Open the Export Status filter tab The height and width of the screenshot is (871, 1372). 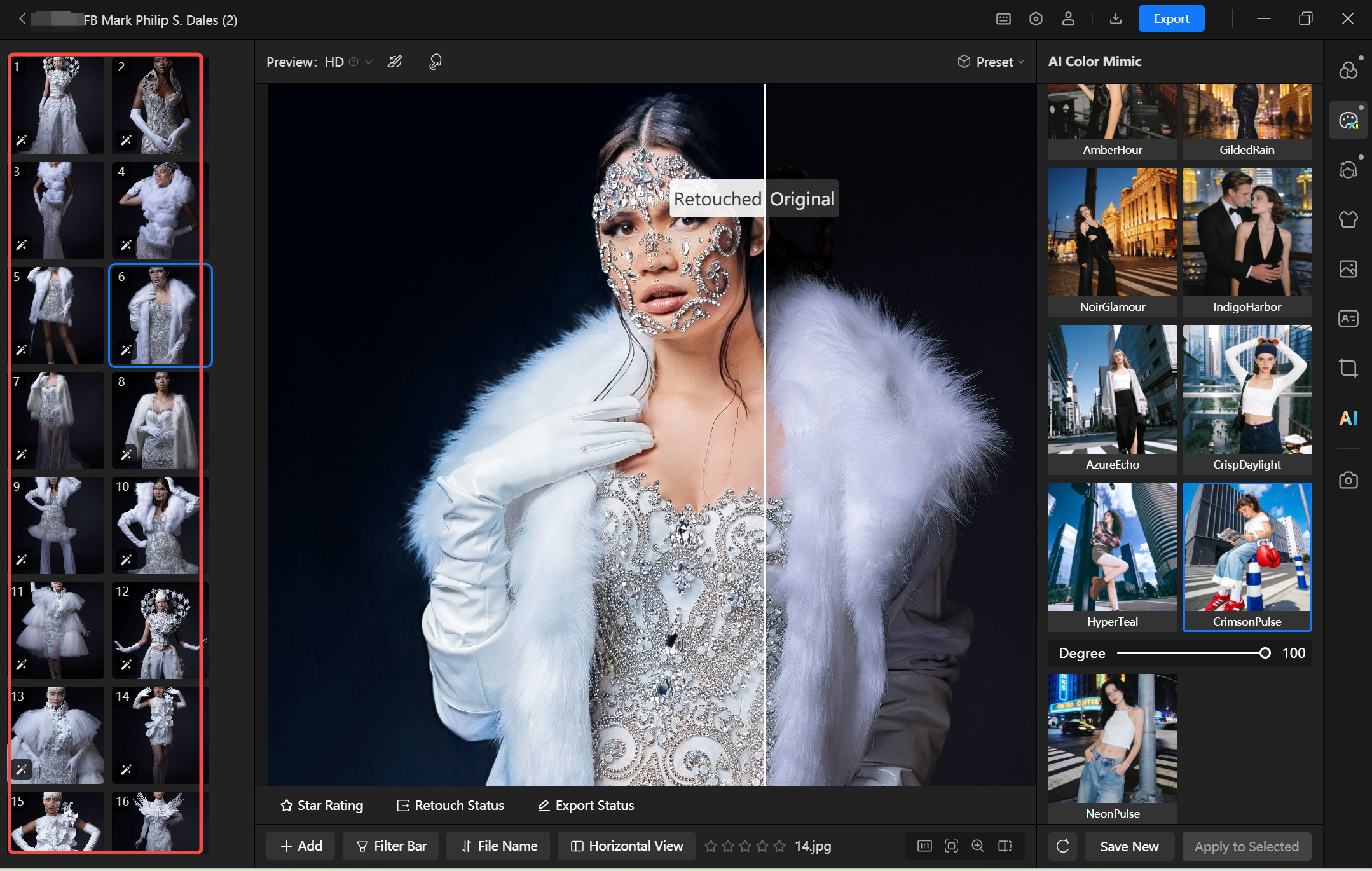point(586,806)
